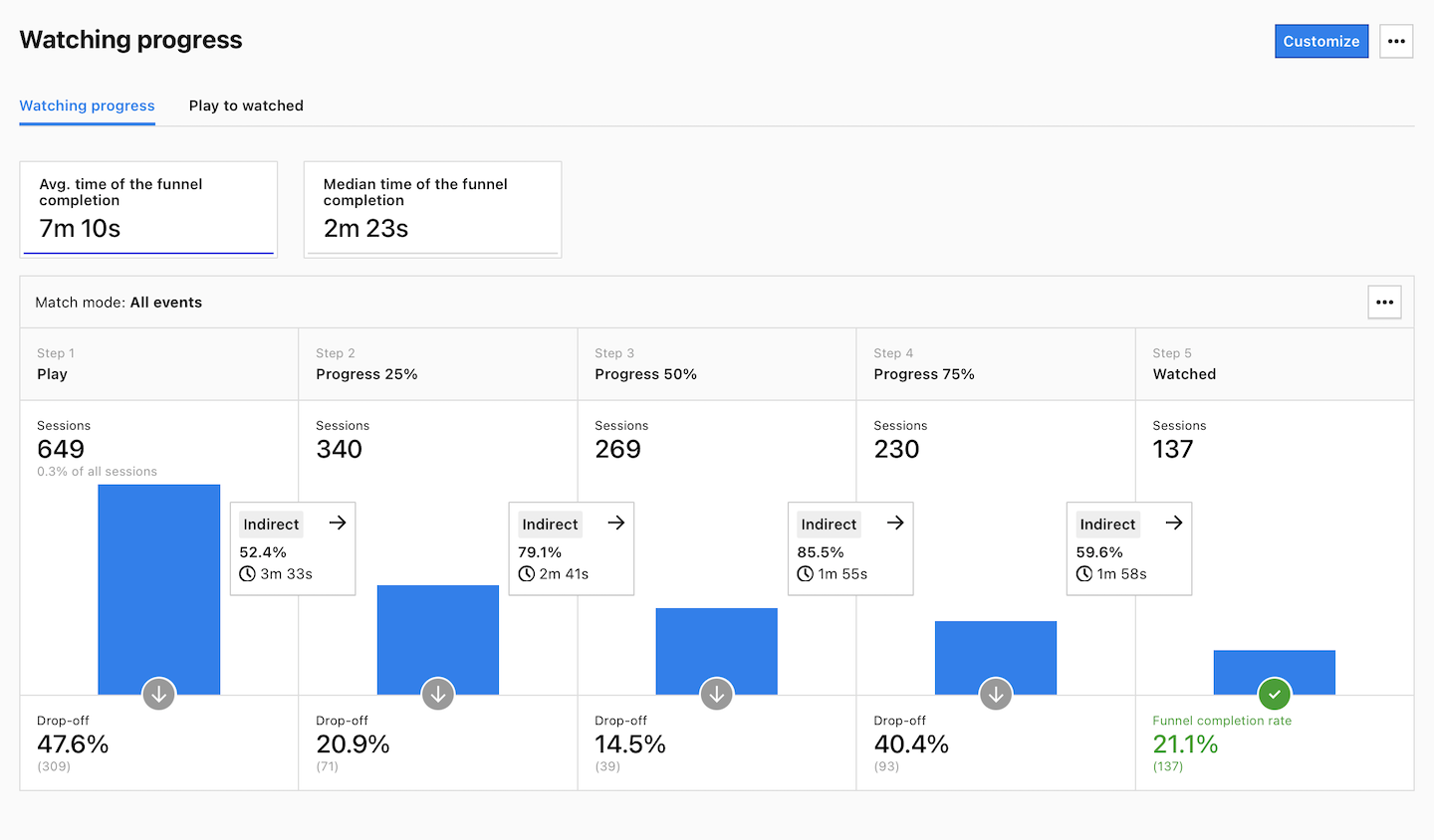Click the 47.6% drop-off value
The height and width of the screenshot is (840, 1434).
[x=73, y=744]
